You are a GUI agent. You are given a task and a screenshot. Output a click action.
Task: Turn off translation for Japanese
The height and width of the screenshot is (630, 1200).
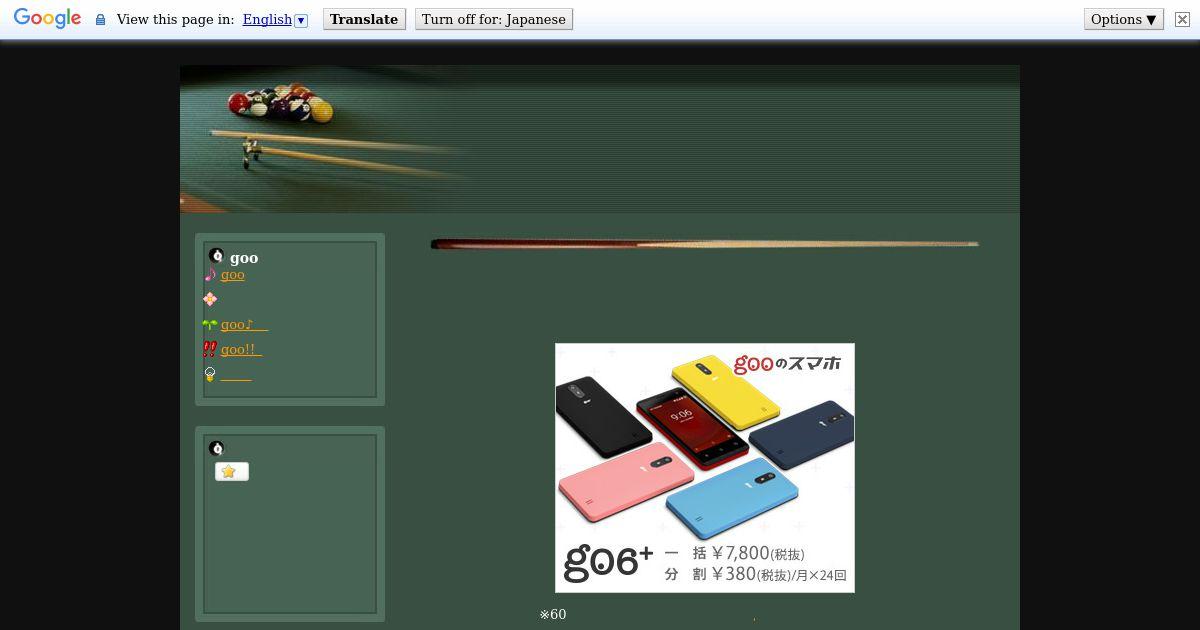pos(494,19)
